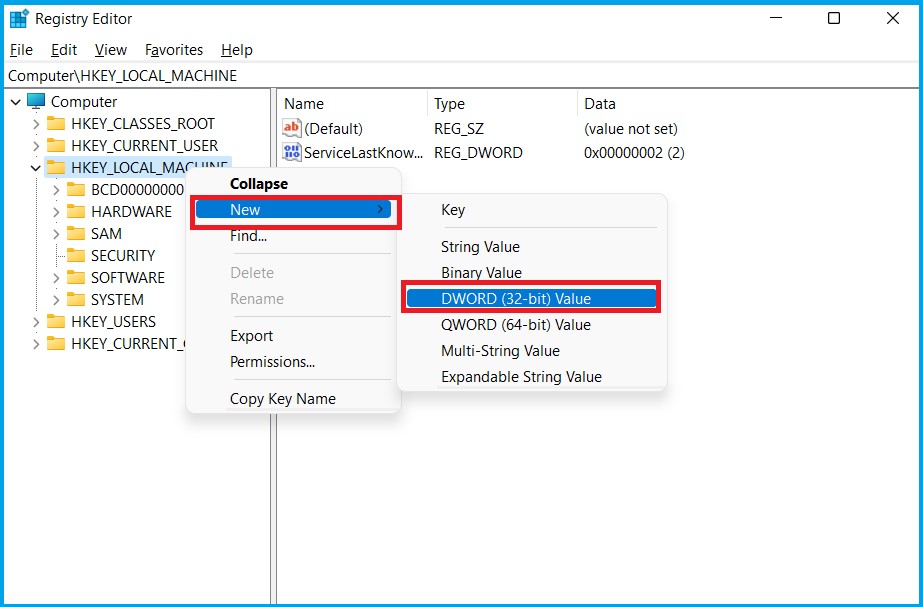Image resolution: width=923 pixels, height=607 pixels.
Task: Select the HKEY_USERS key label
Action: 114,321
